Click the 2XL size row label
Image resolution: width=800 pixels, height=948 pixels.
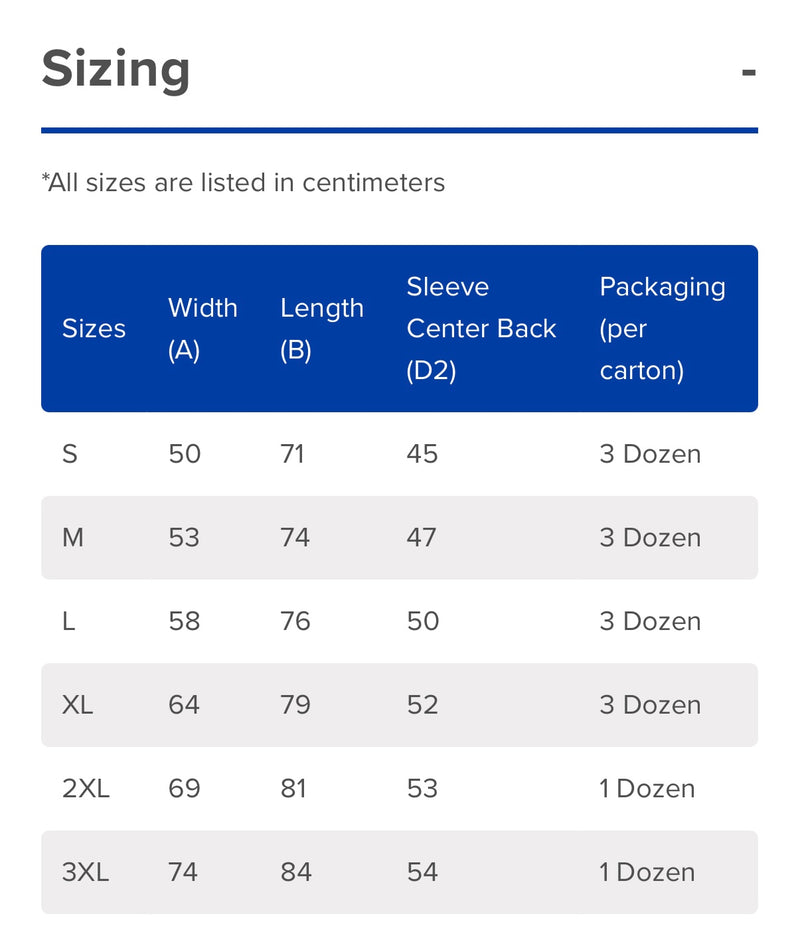(x=86, y=788)
